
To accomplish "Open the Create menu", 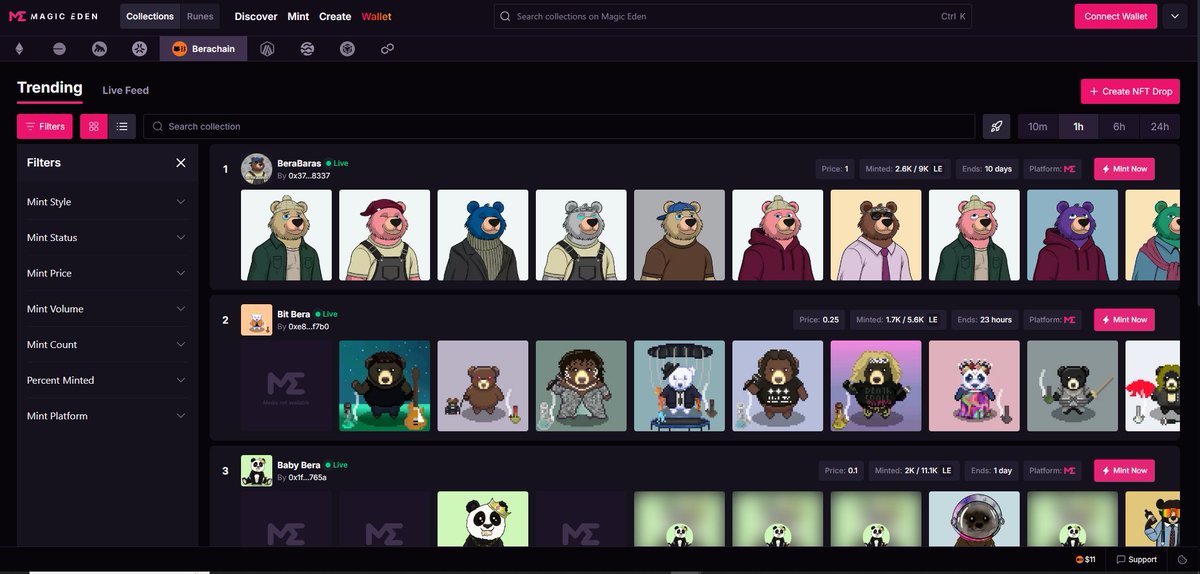I will click(x=335, y=16).
